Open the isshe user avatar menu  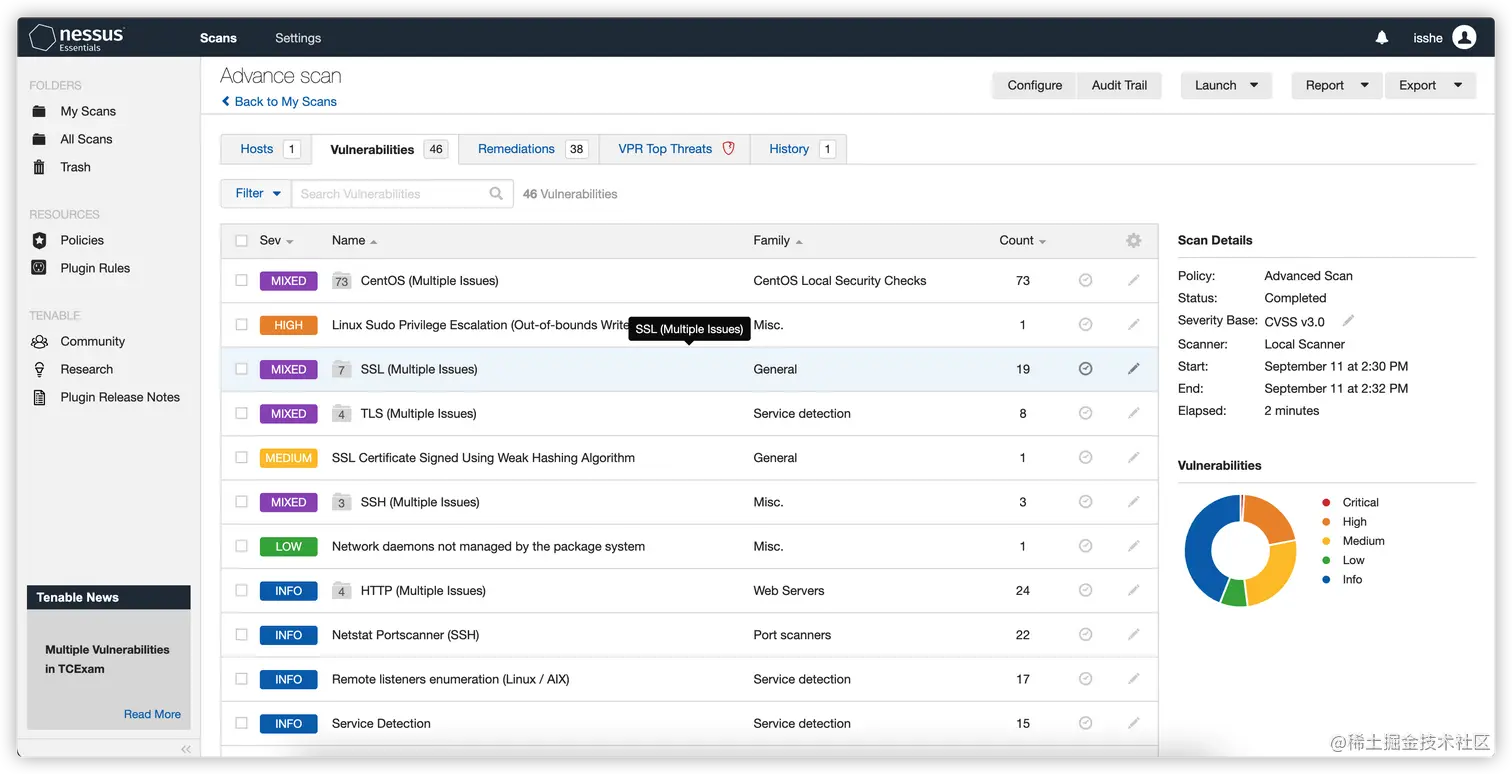pos(1464,38)
